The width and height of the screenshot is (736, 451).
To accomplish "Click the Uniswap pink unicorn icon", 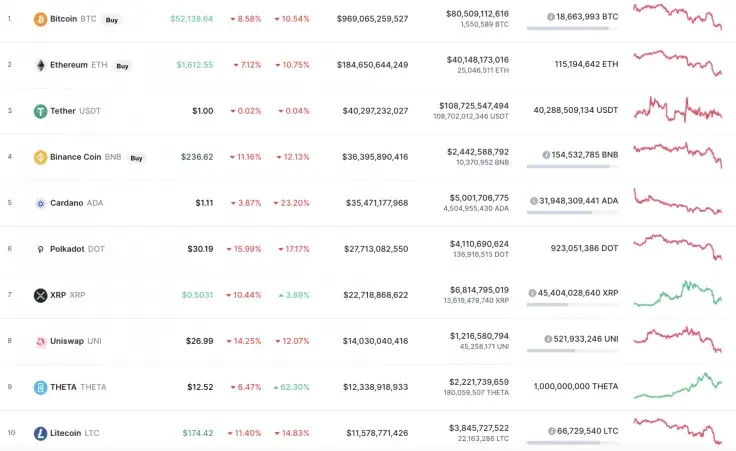I will click(x=40, y=341).
